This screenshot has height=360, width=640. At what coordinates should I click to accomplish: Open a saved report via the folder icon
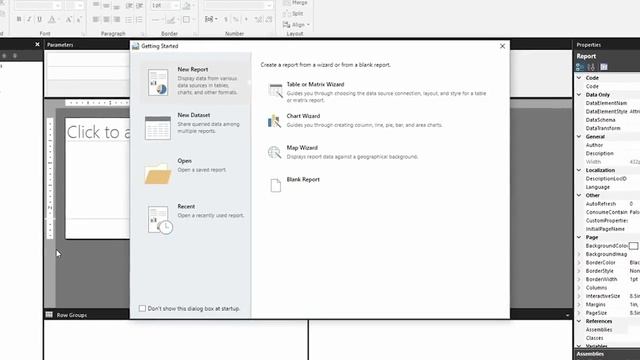click(158, 173)
